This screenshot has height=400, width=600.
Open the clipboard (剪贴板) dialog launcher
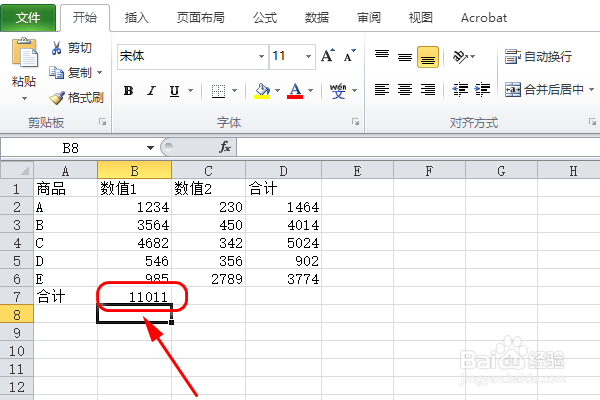click(102, 122)
